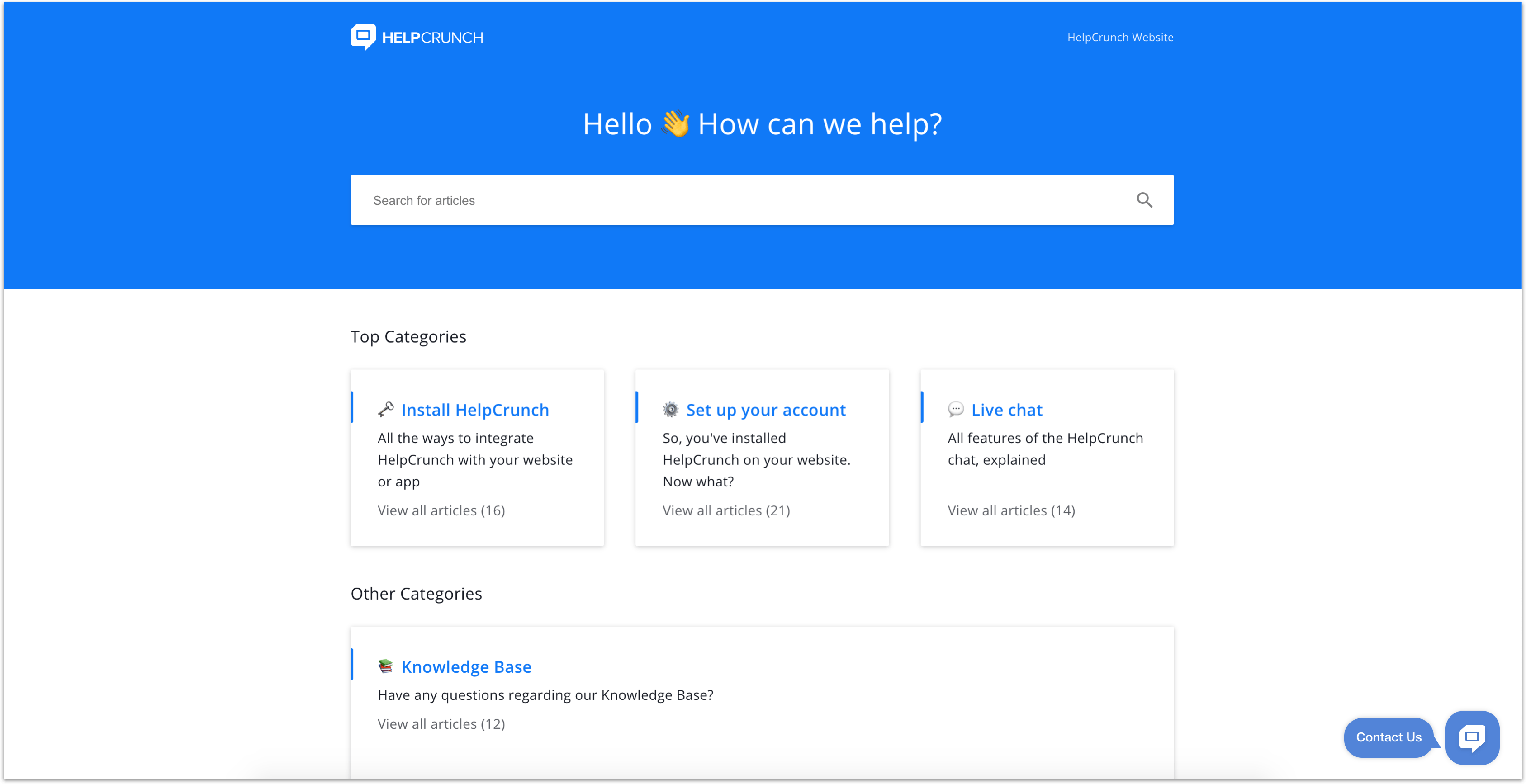Click the speech bubble icon beside Live chat
This screenshot has height=784, width=1526.
956,409
